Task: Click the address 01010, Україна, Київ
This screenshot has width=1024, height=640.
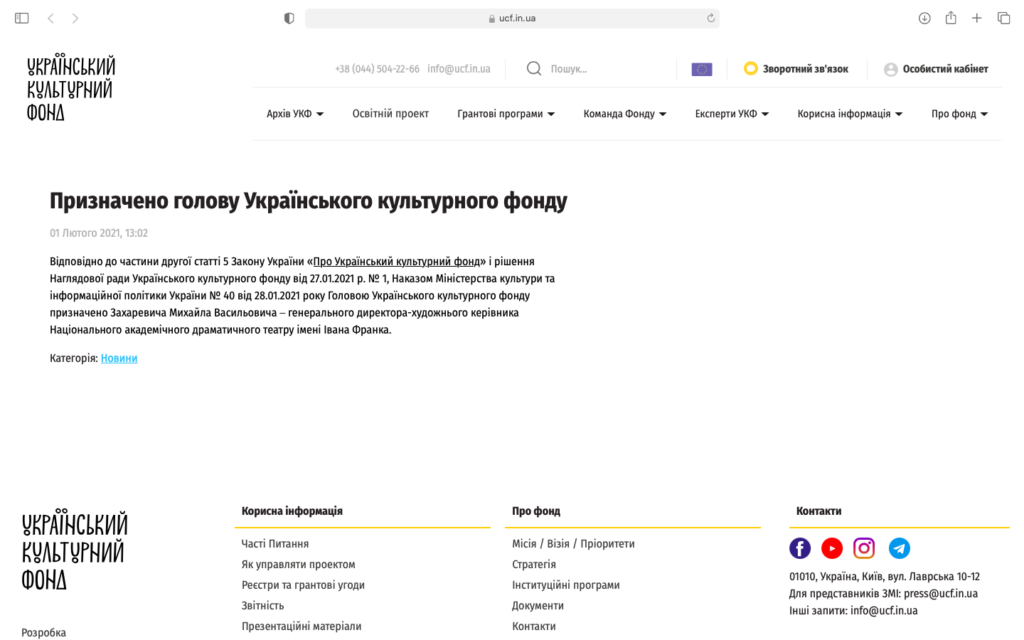Action: tap(884, 577)
